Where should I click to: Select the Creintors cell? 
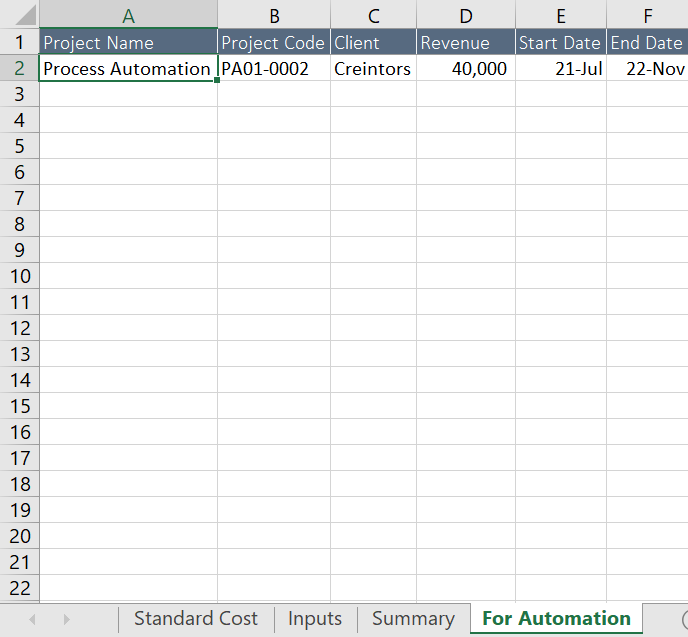click(x=373, y=68)
